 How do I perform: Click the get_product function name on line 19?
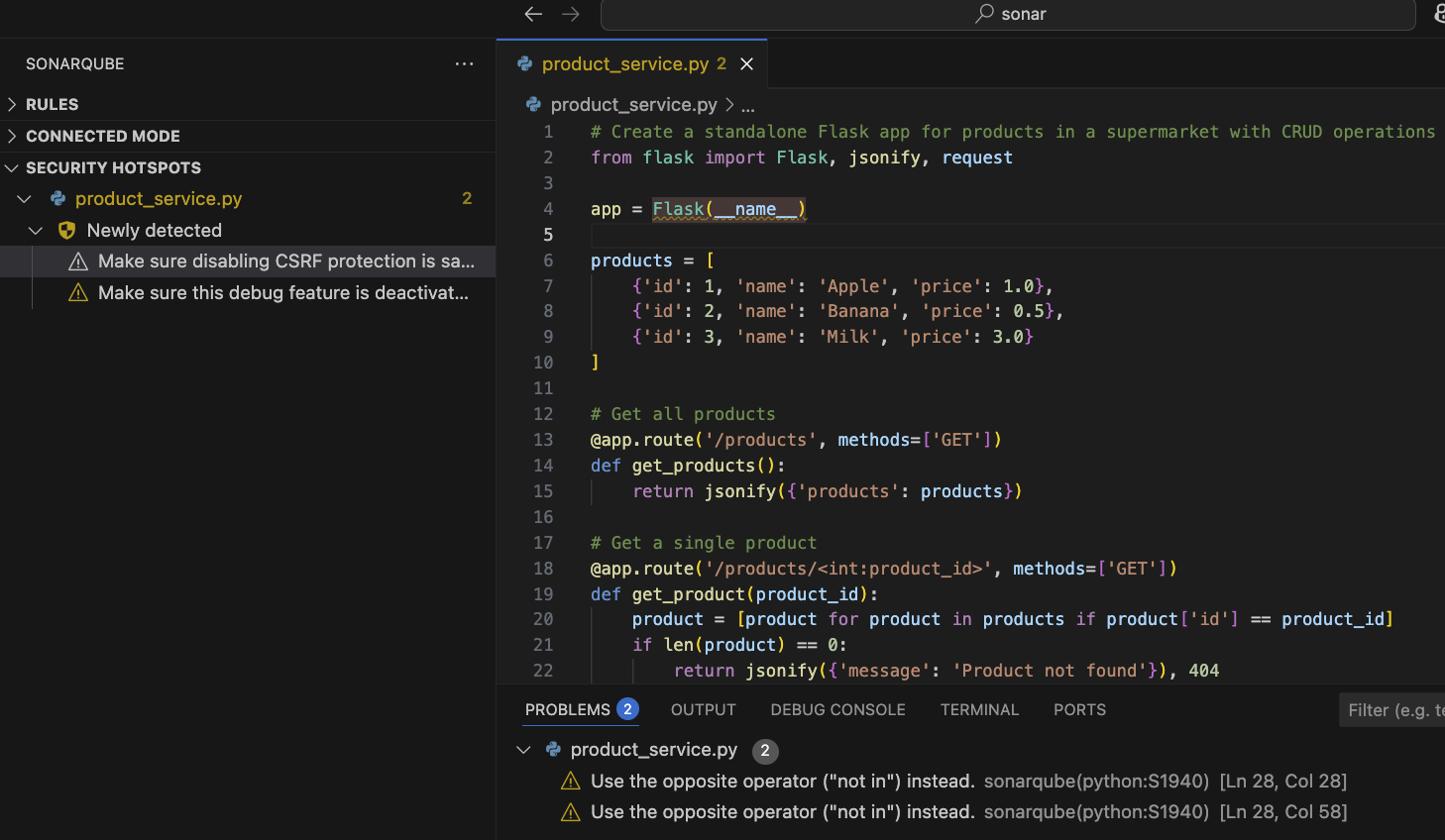coord(689,594)
